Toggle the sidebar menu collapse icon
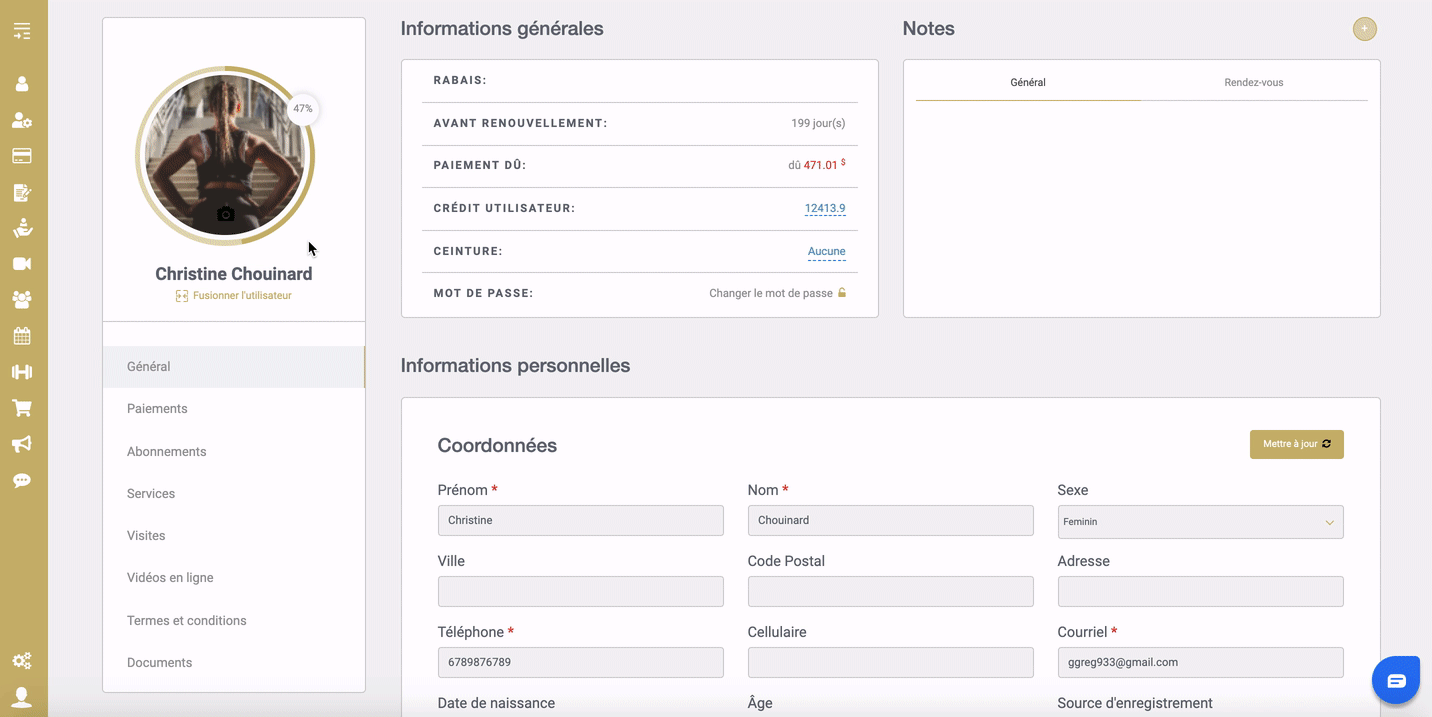Viewport: 1432px width, 717px height. pyautogui.click(x=22, y=31)
